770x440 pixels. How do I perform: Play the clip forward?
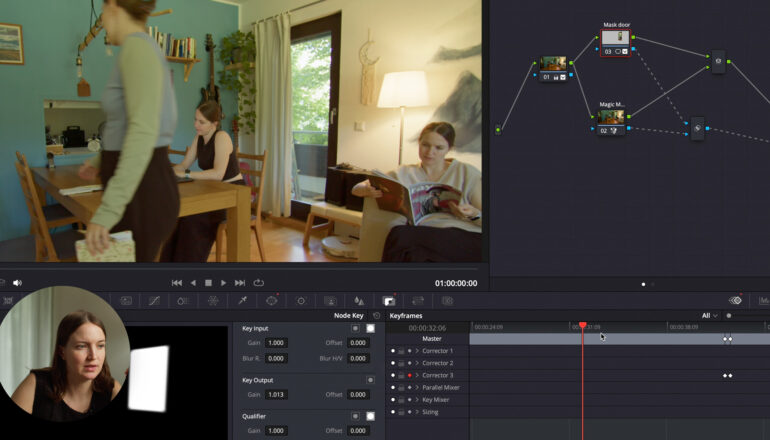[223, 283]
